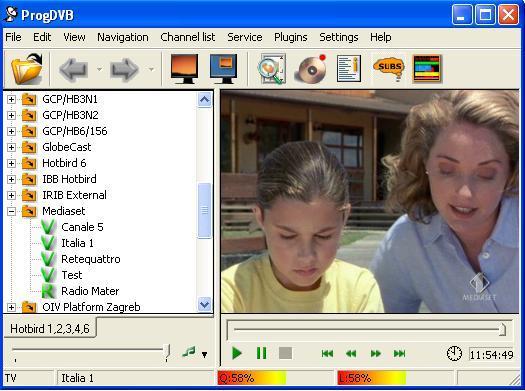Open the File menu
525x391 pixels.
(13, 37)
